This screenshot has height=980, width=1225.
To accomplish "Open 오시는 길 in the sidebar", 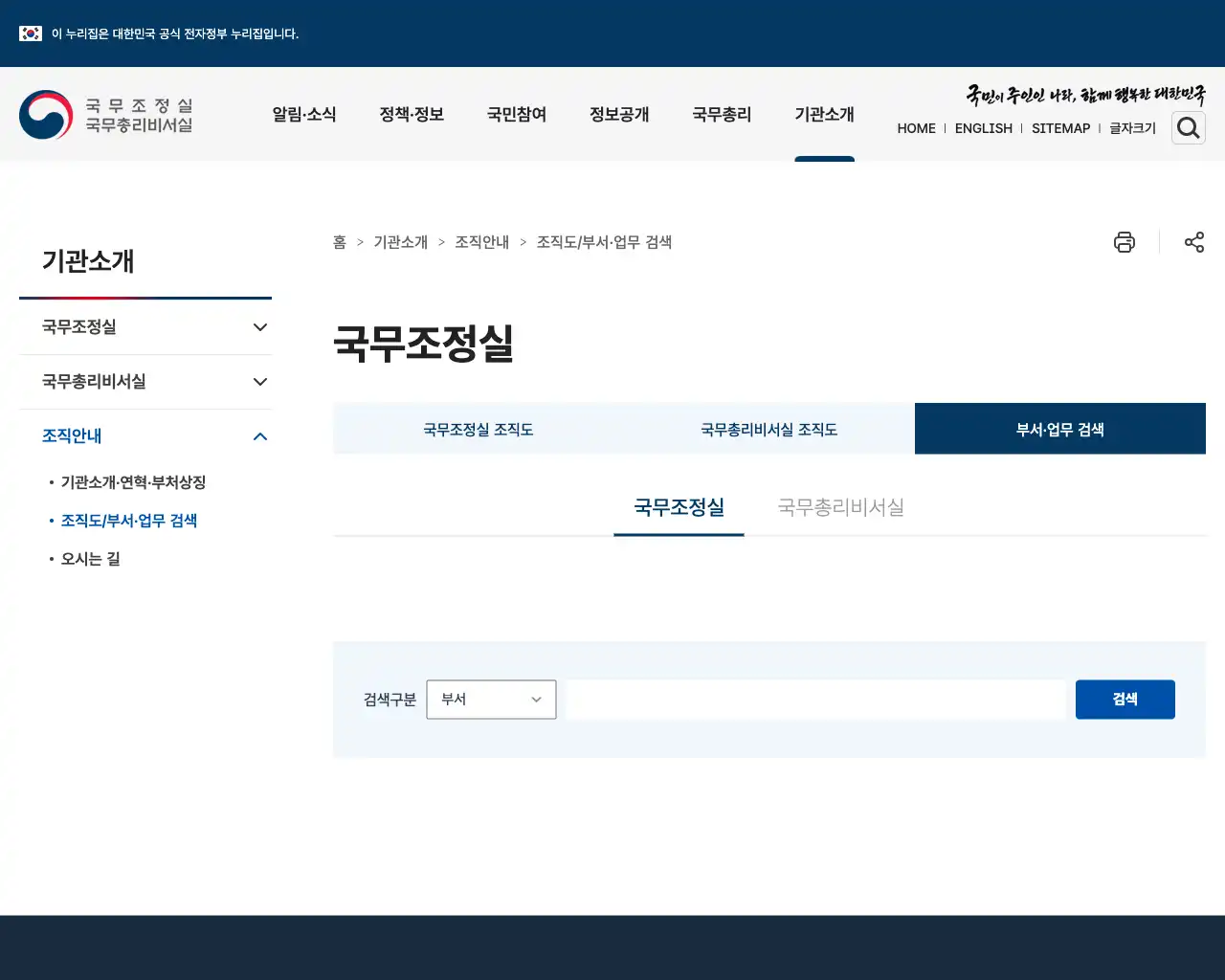I will coord(91,559).
